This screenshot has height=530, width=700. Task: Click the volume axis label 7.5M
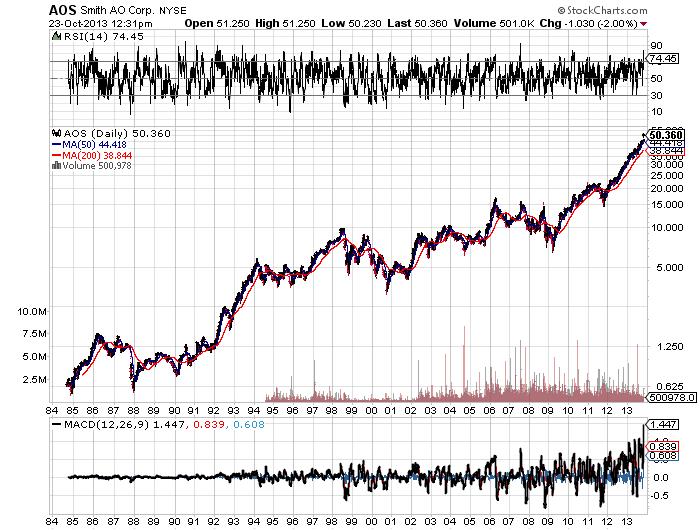click(x=35, y=334)
